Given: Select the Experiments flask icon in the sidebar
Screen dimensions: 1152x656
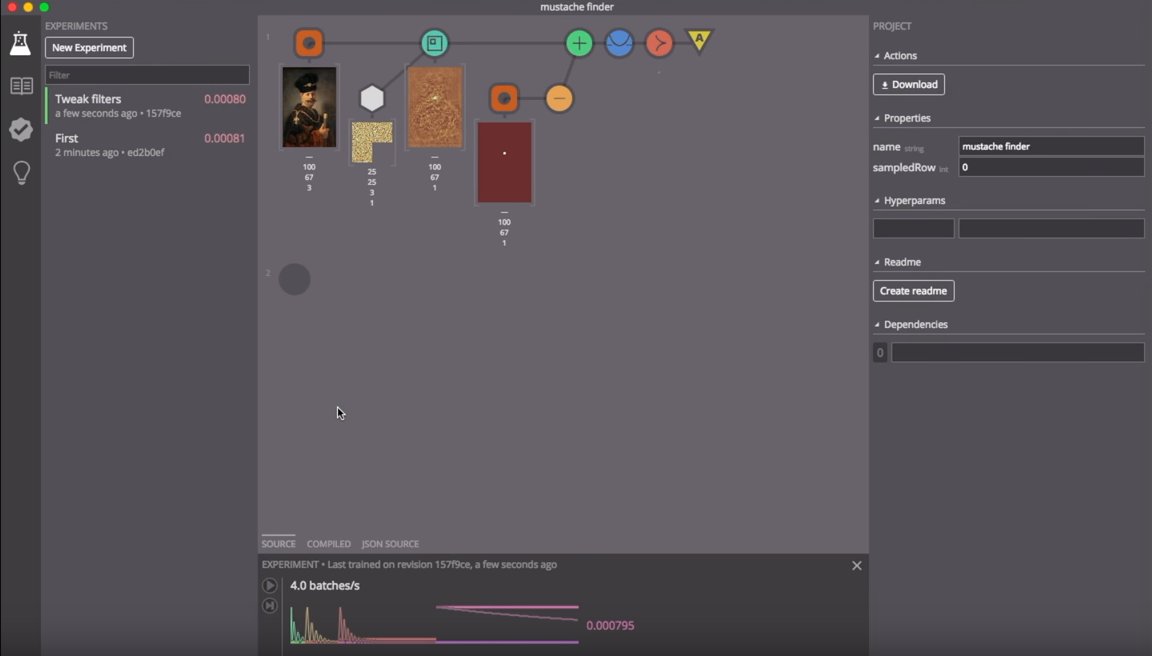Looking at the screenshot, I should (x=21, y=42).
